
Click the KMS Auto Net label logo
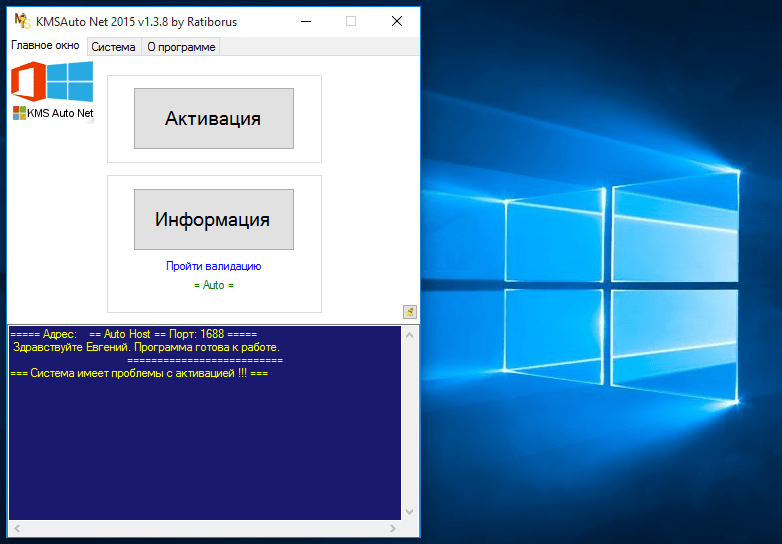pos(53,113)
